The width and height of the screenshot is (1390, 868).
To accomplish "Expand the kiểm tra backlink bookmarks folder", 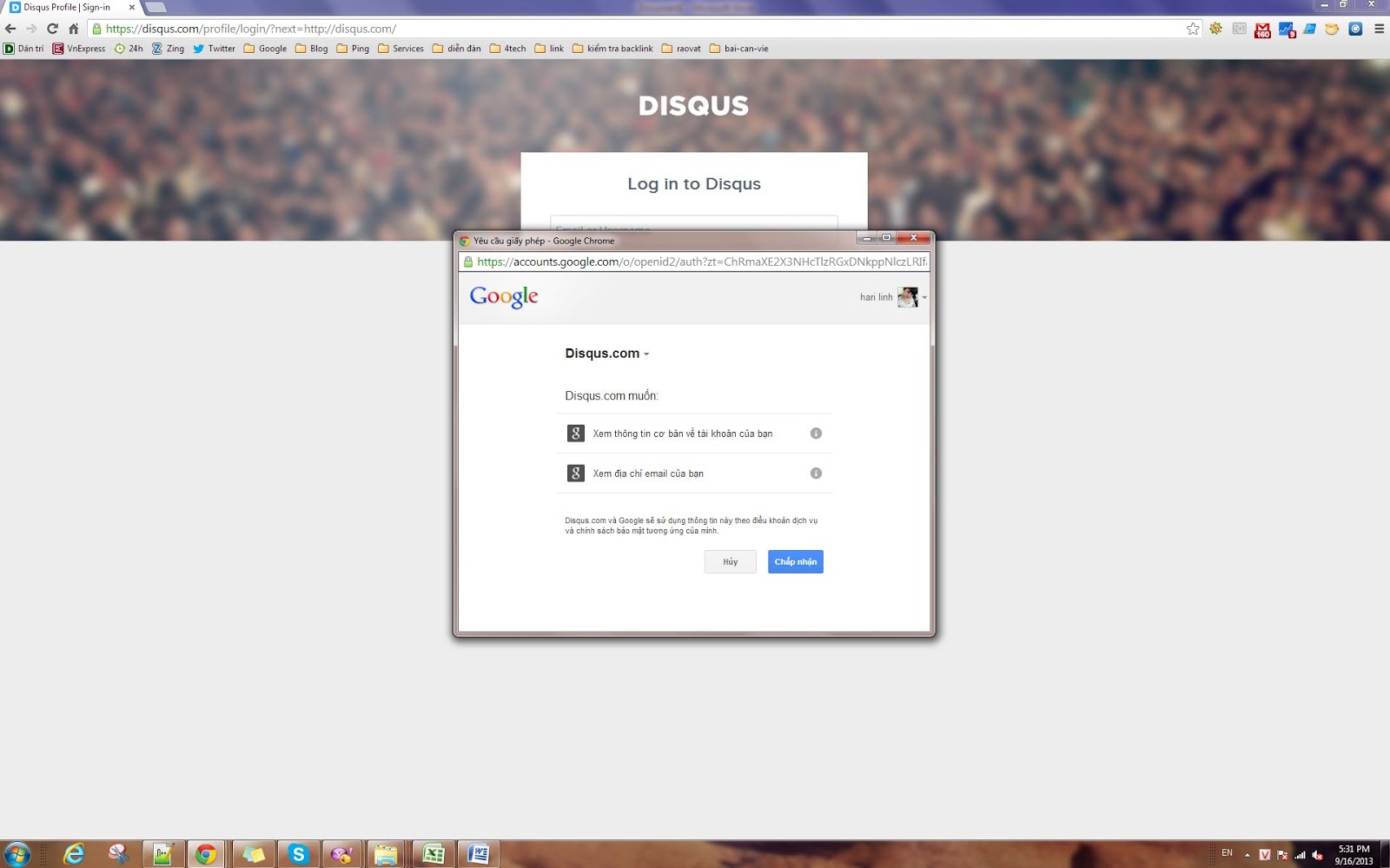I will (612, 49).
